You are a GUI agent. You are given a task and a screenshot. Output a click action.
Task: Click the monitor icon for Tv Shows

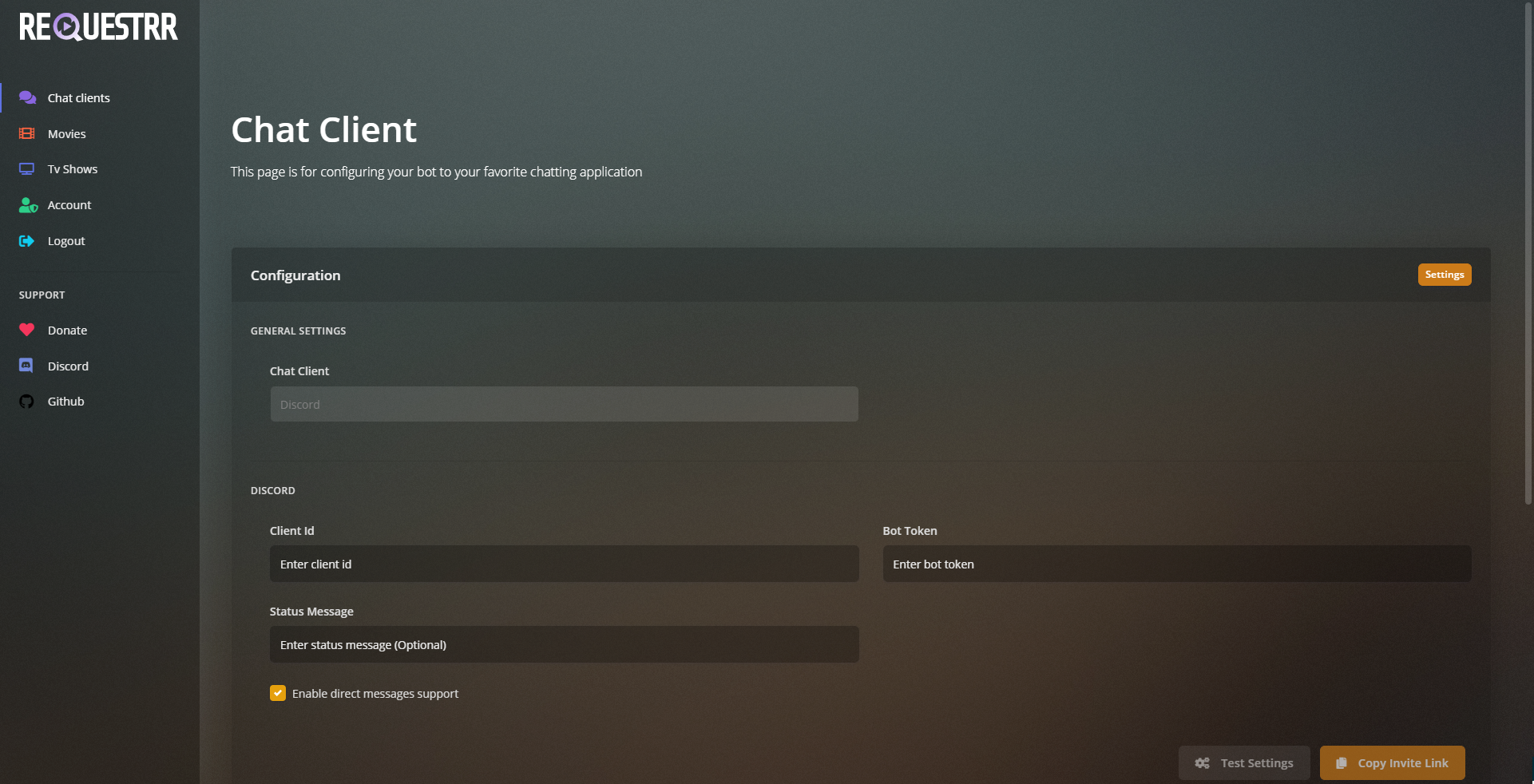click(x=27, y=169)
